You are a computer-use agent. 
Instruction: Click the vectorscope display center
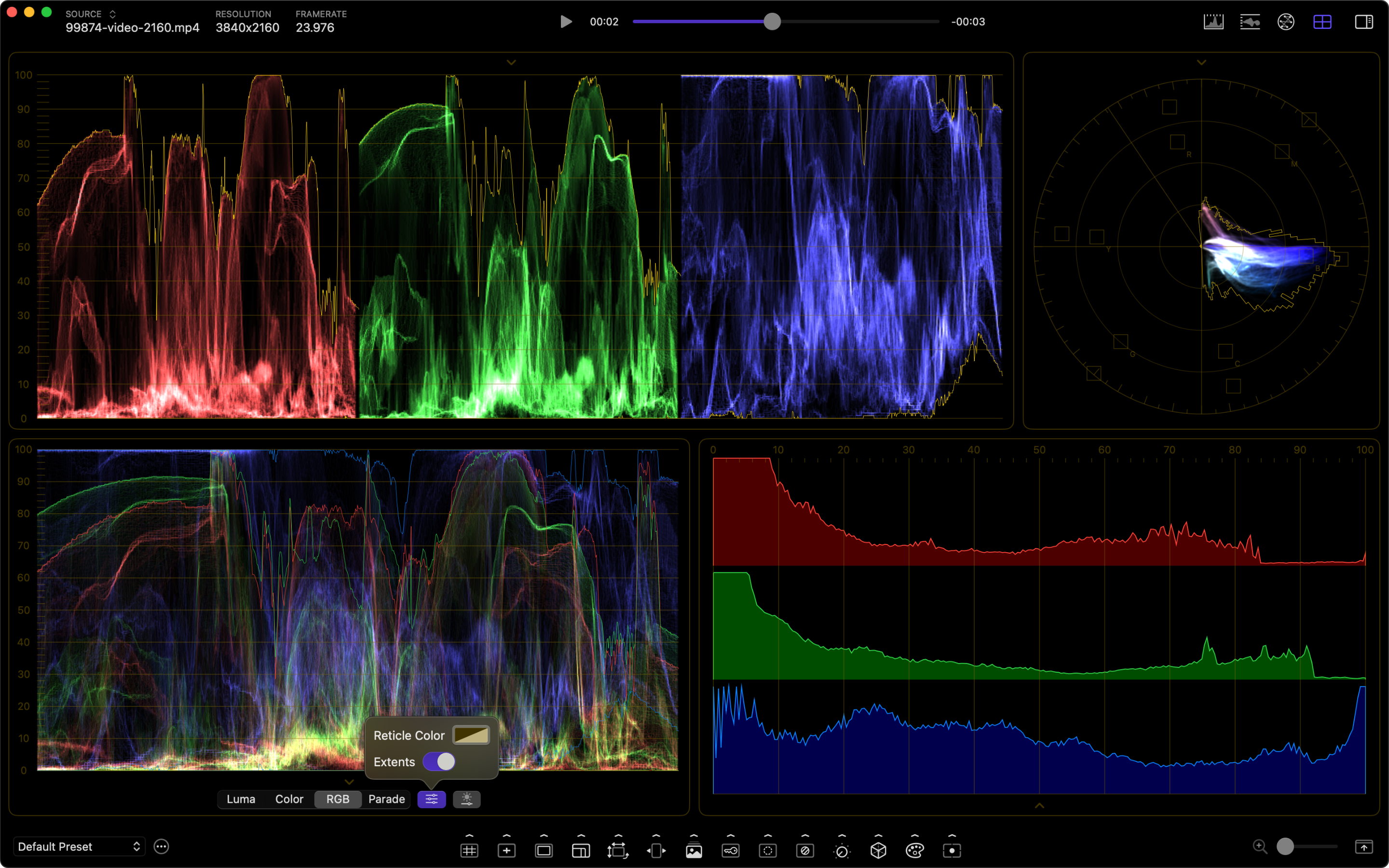(x=1201, y=246)
